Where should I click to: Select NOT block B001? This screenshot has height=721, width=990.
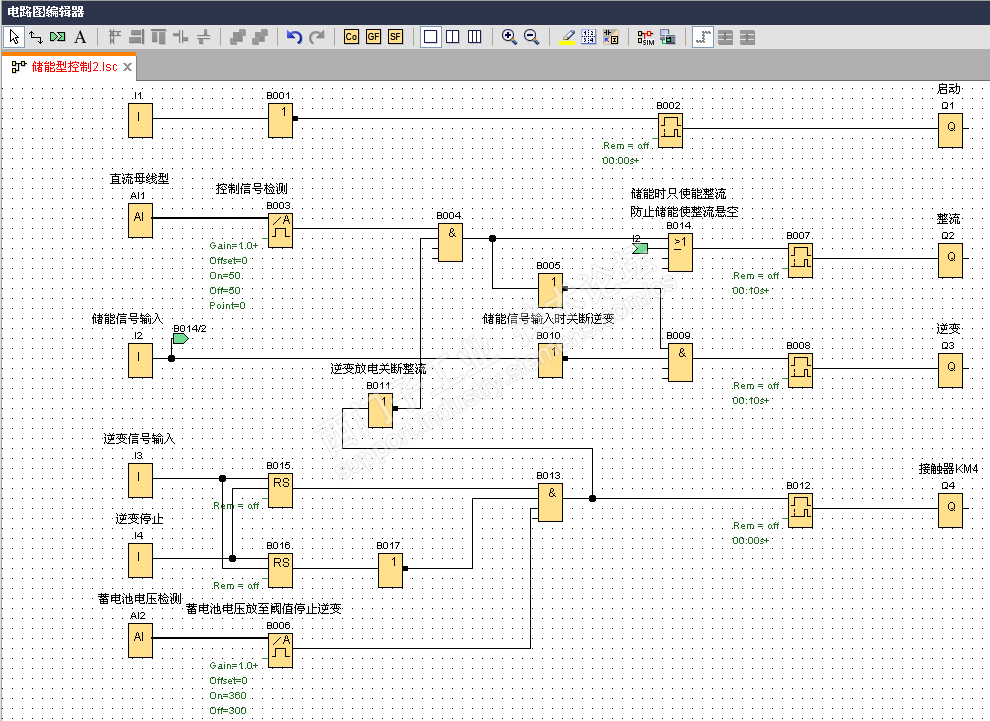280,121
